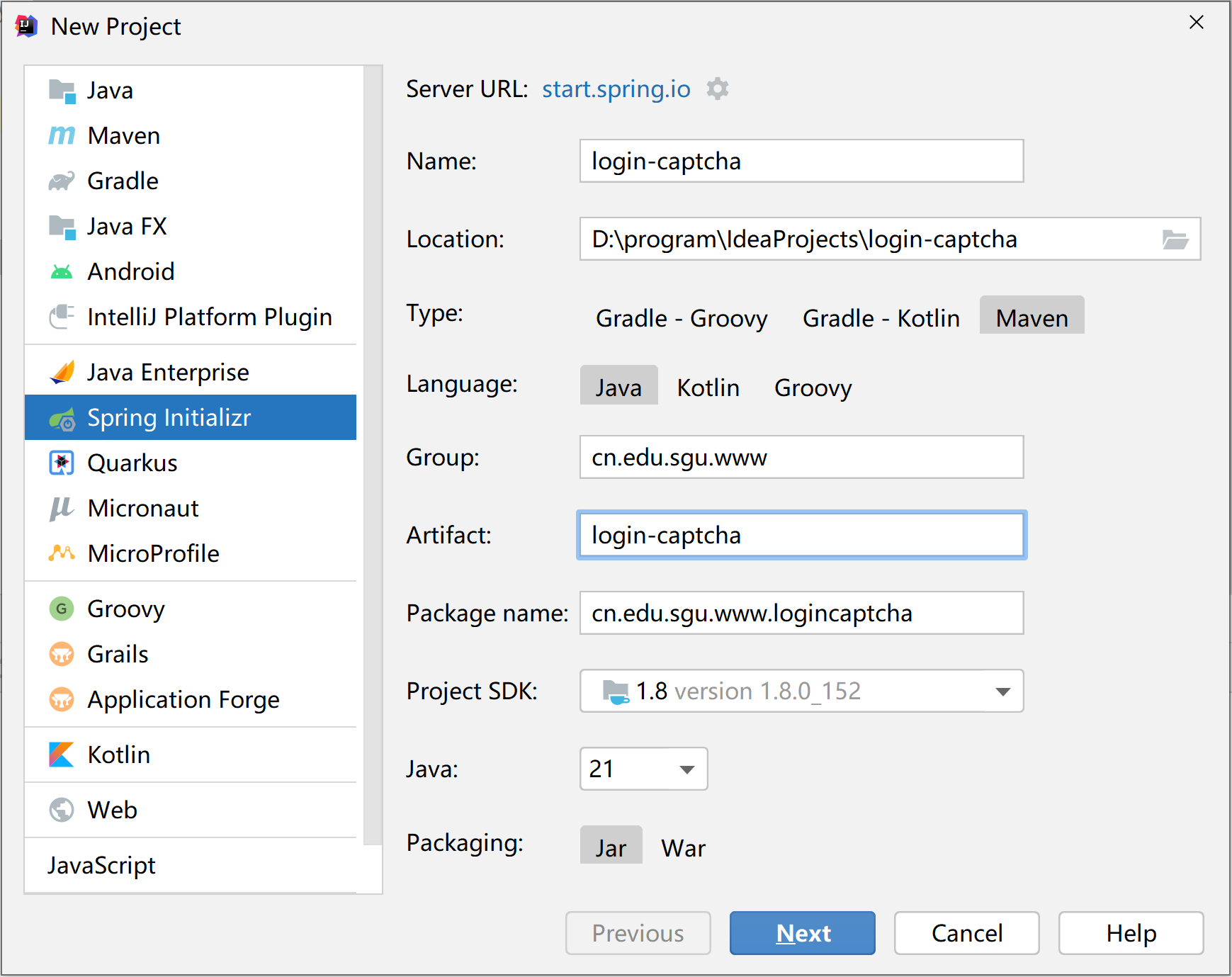
Task: Click the Grails framework icon
Action: point(61,654)
